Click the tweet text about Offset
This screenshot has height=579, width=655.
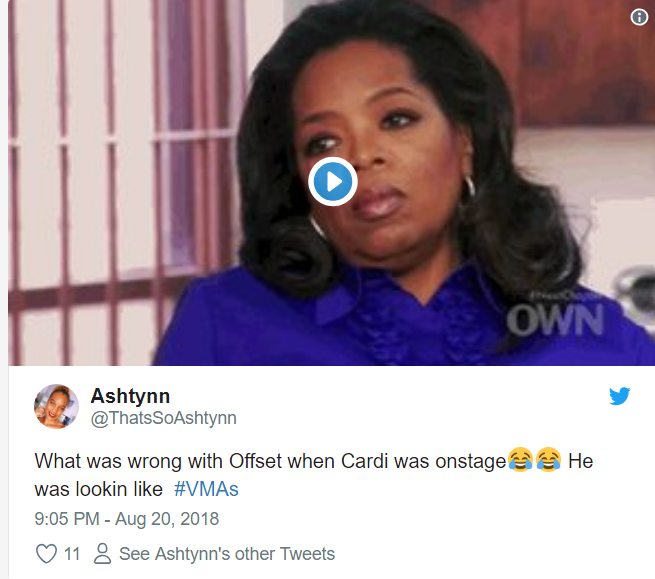point(314,475)
